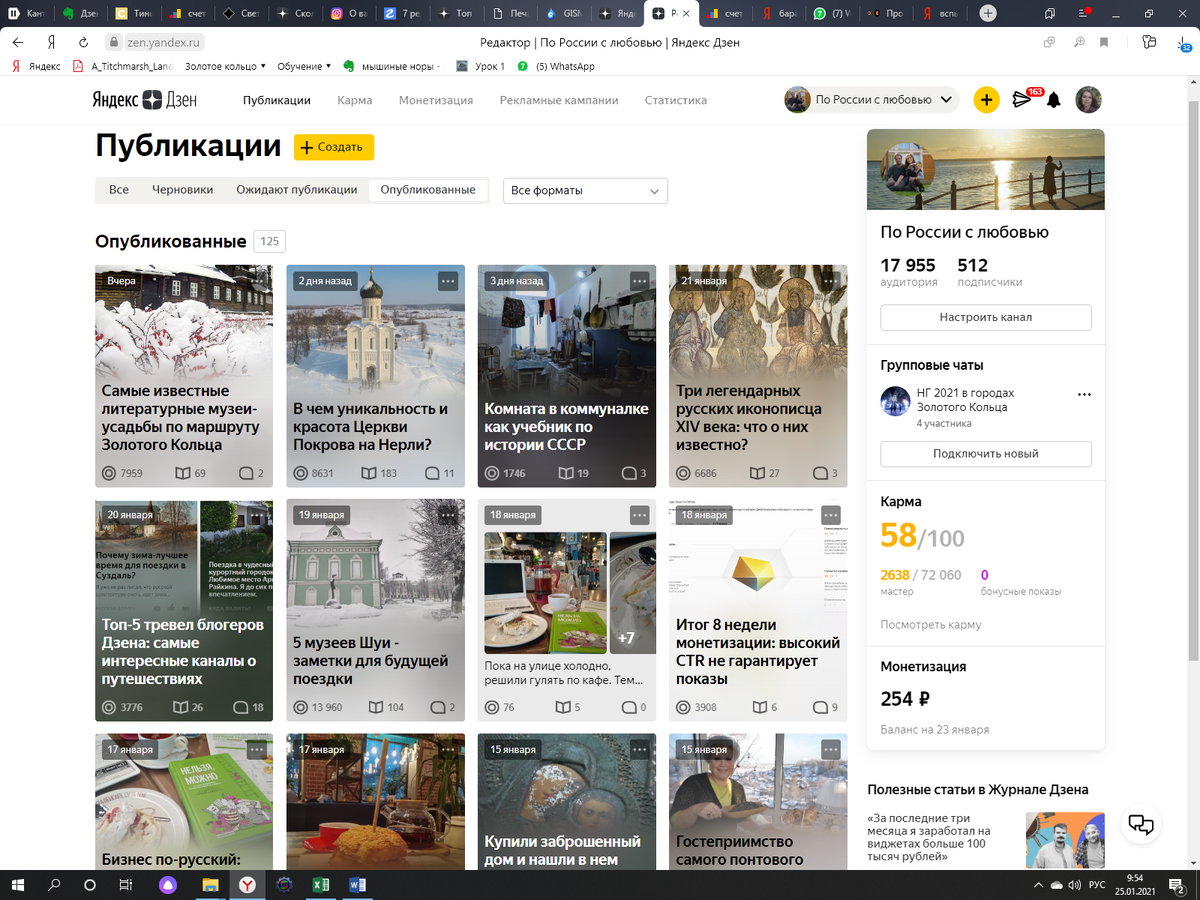Click Подключить новый button
Image resolution: width=1200 pixels, height=900 pixels.
click(986, 453)
